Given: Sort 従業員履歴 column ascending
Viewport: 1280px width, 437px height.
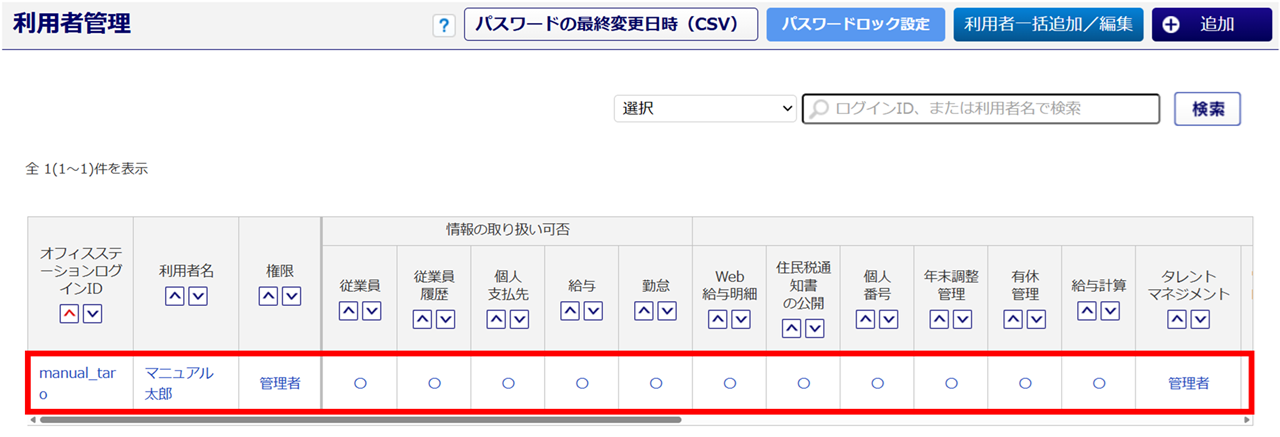Looking at the screenshot, I should pos(422,320).
